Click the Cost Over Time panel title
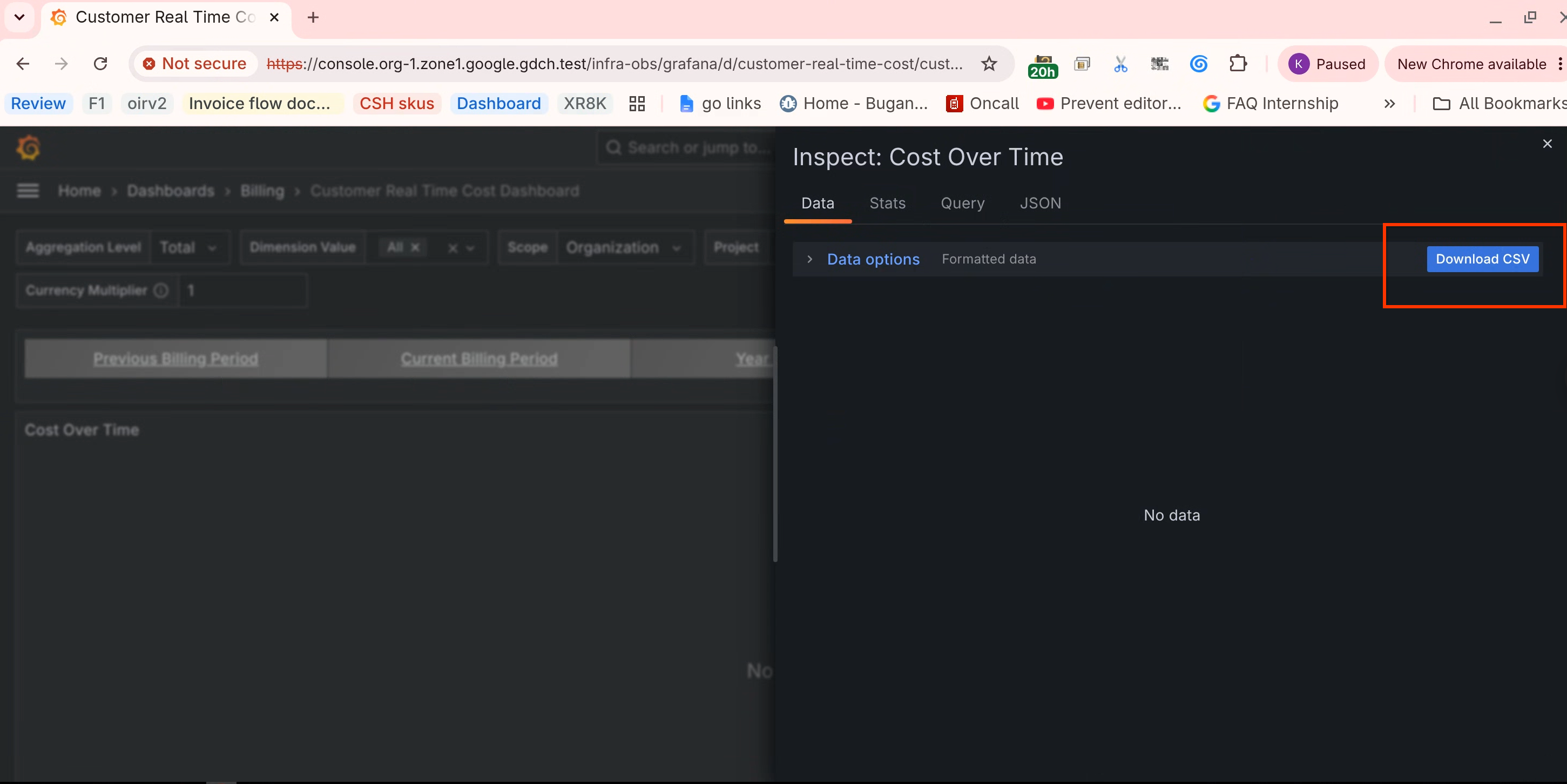1567x784 pixels. (x=82, y=430)
